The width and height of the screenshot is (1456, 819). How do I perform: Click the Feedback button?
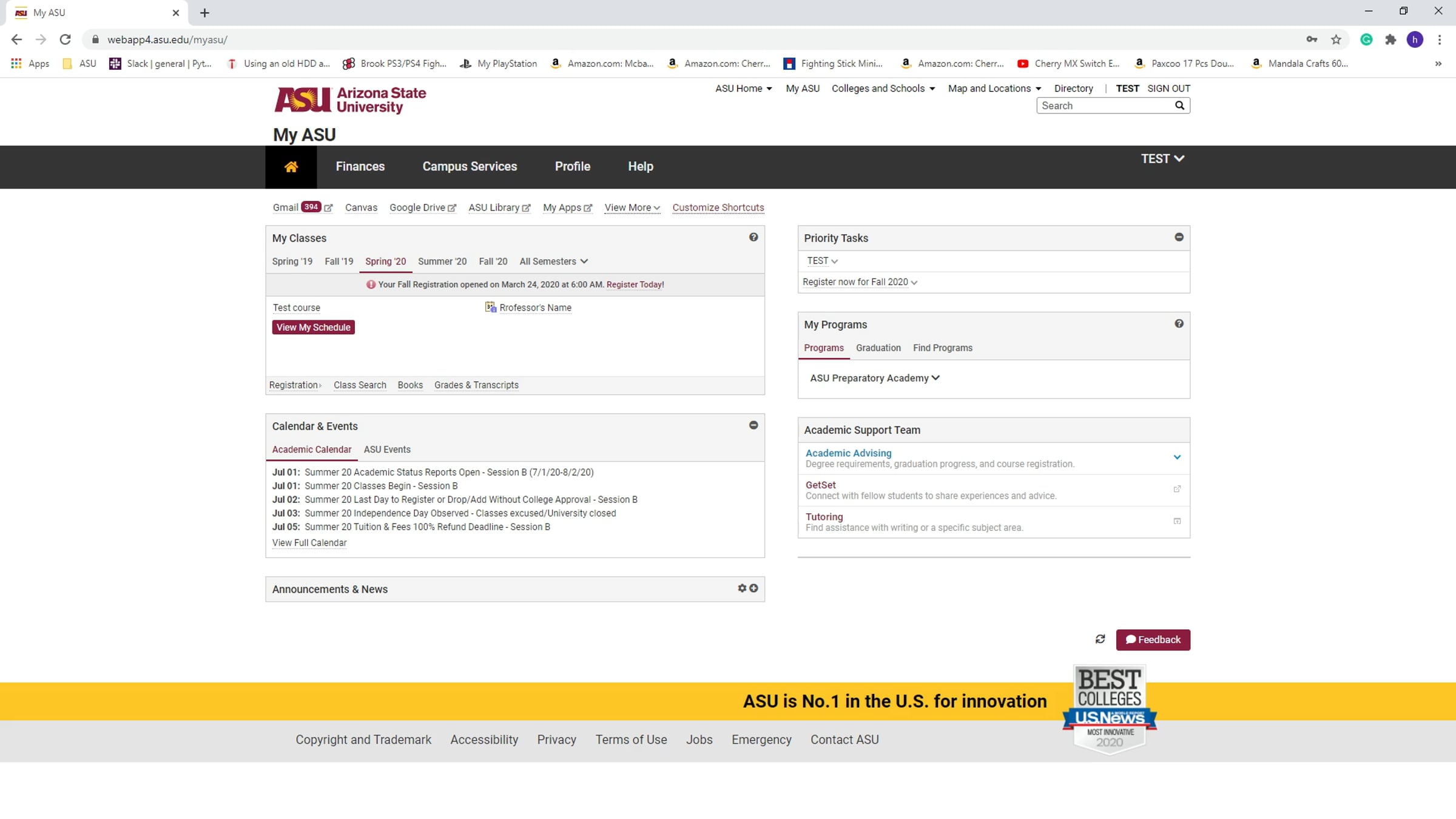click(1153, 640)
